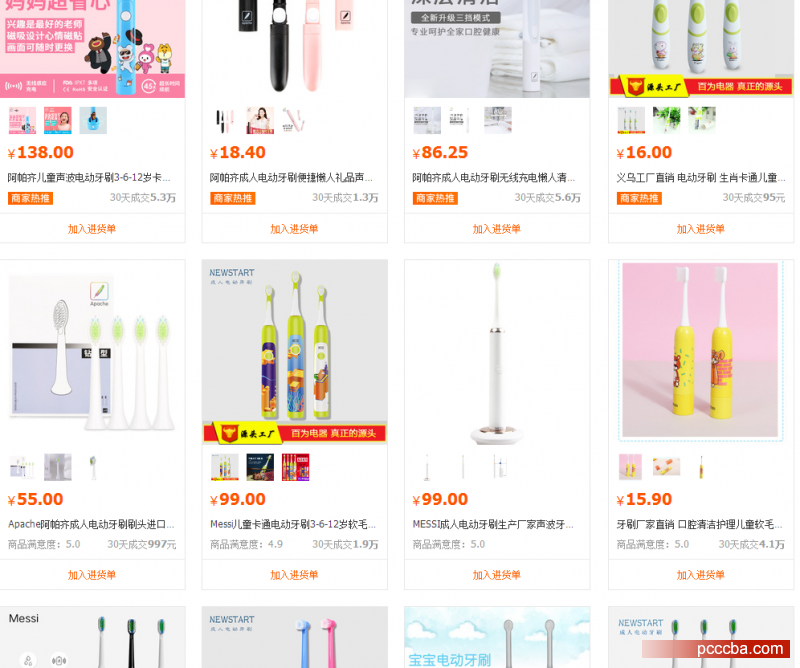
Task: Click 加入进货单 under the ¥86.25 product
Action: point(496,229)
